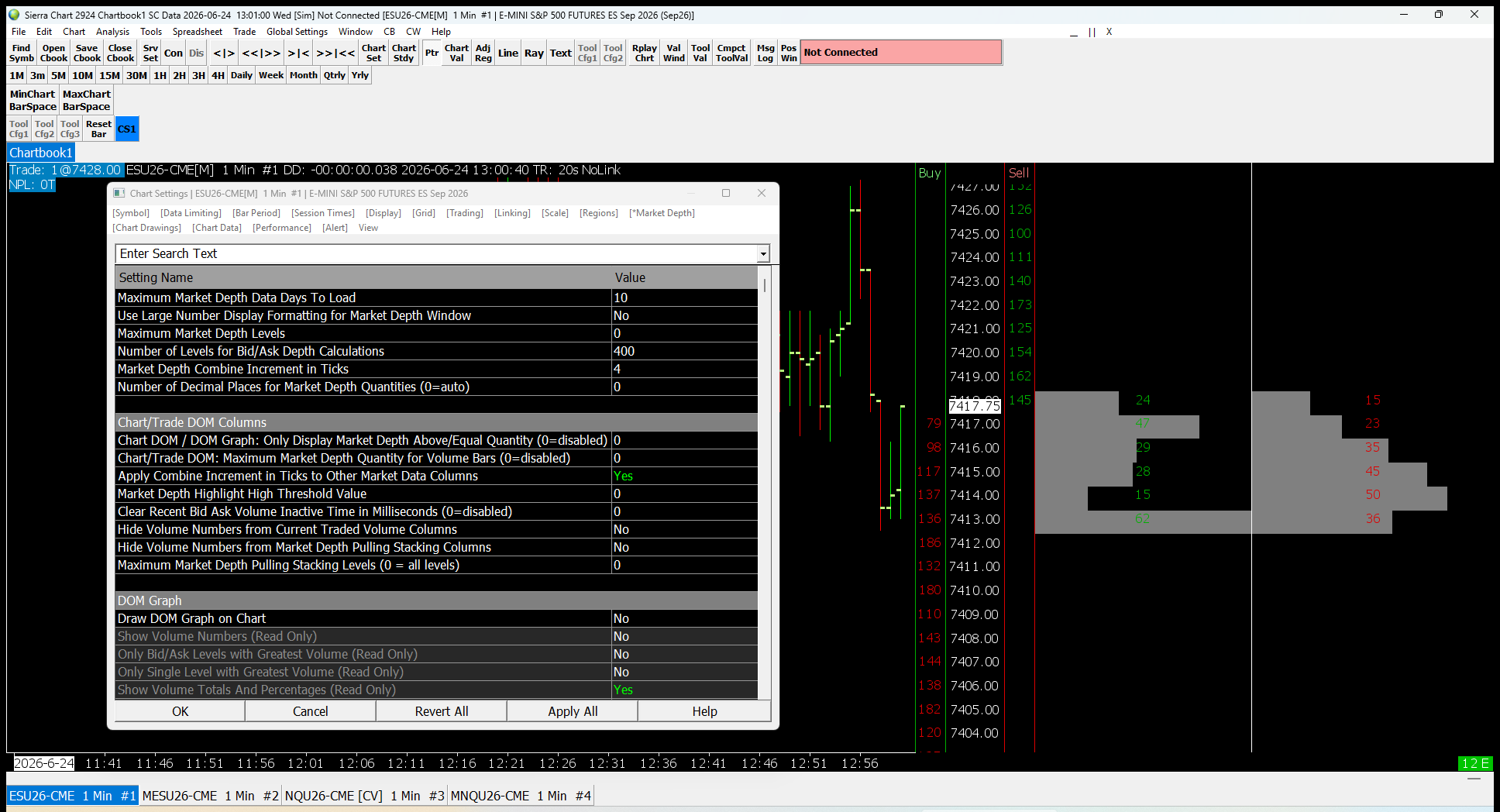Click Cancel in Chart Settings
Image resolution: width=1500 pixels, height=812 pixels.
tap(311, 711)
